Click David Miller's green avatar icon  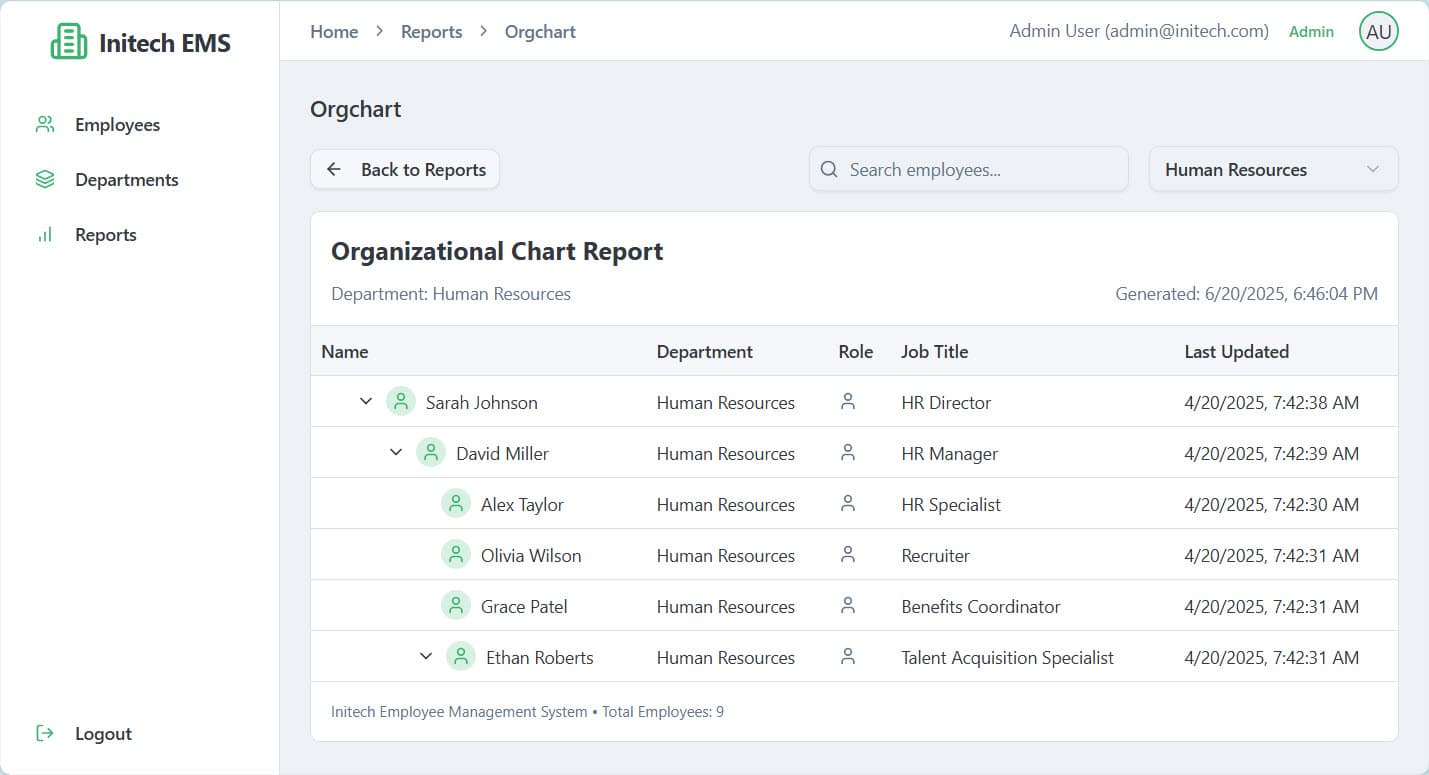[431, 453]
